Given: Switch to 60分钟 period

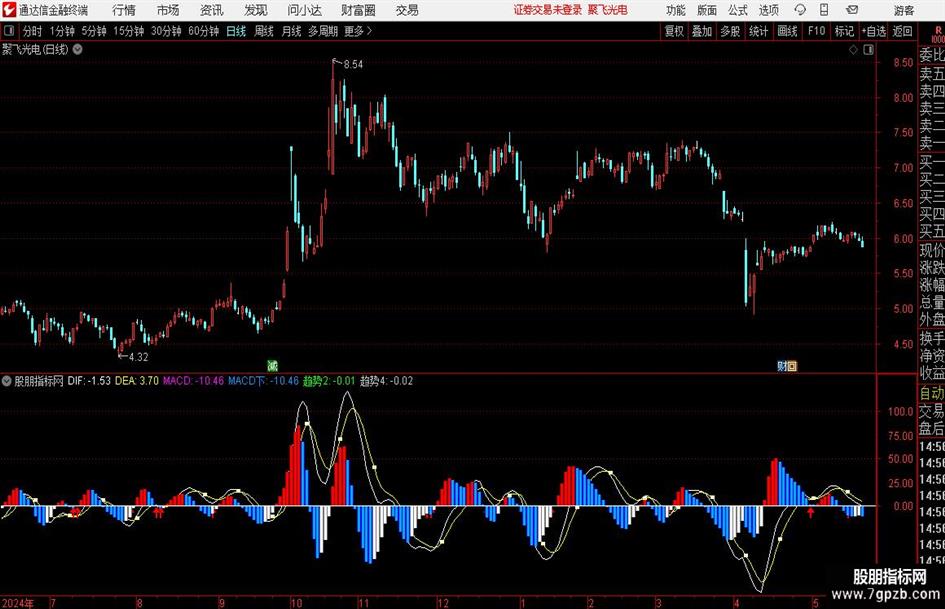Looking at the screenshot, I should point(204,31).
